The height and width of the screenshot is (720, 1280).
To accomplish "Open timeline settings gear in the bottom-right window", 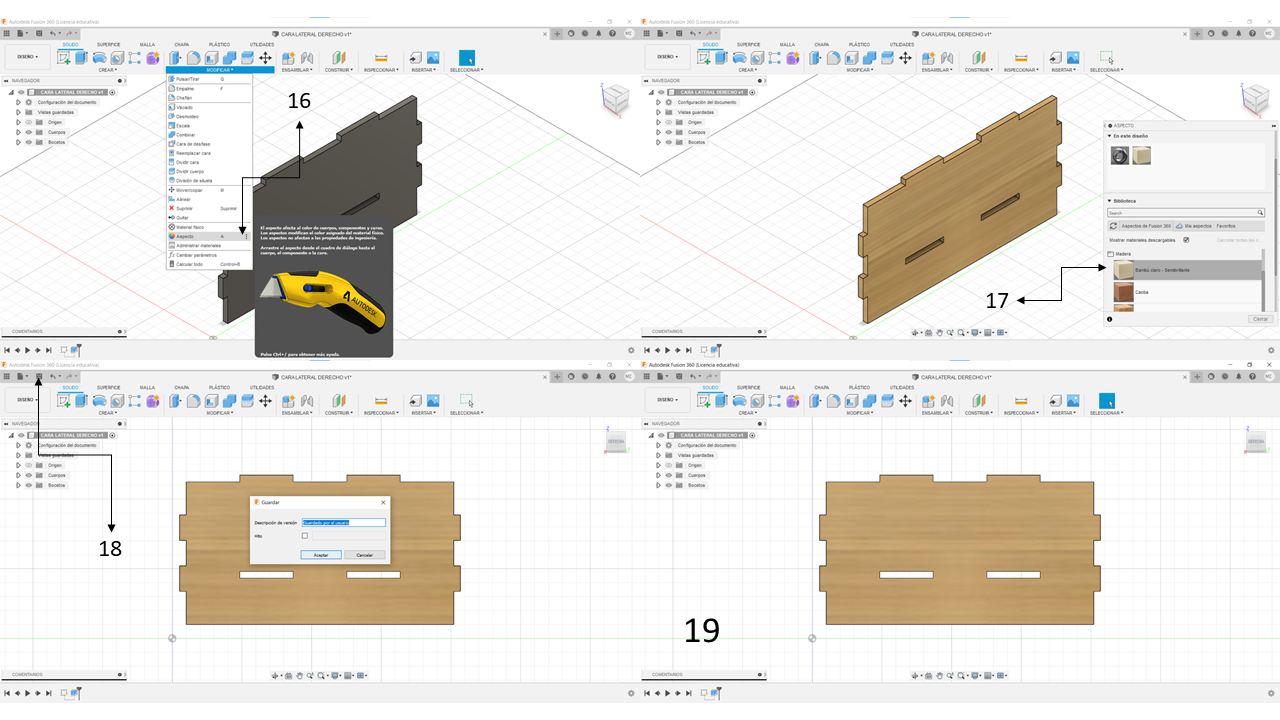I will tap(1271, 692).
